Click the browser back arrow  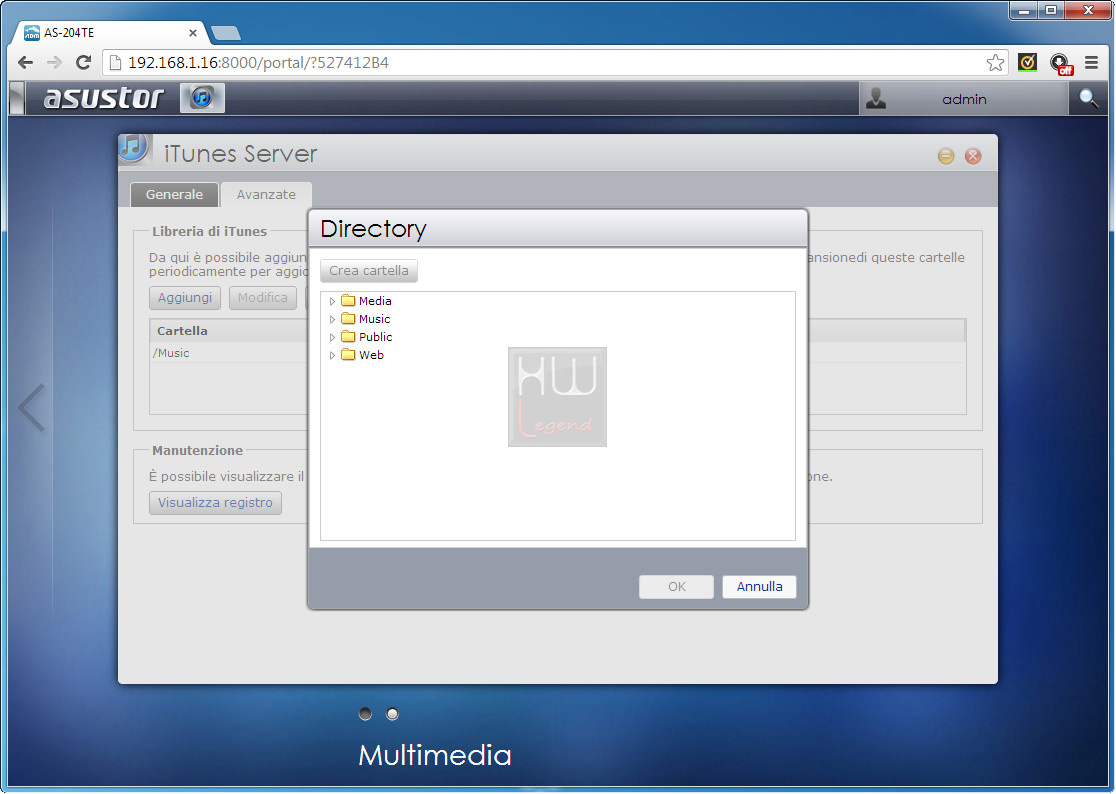tap(26, 63)
